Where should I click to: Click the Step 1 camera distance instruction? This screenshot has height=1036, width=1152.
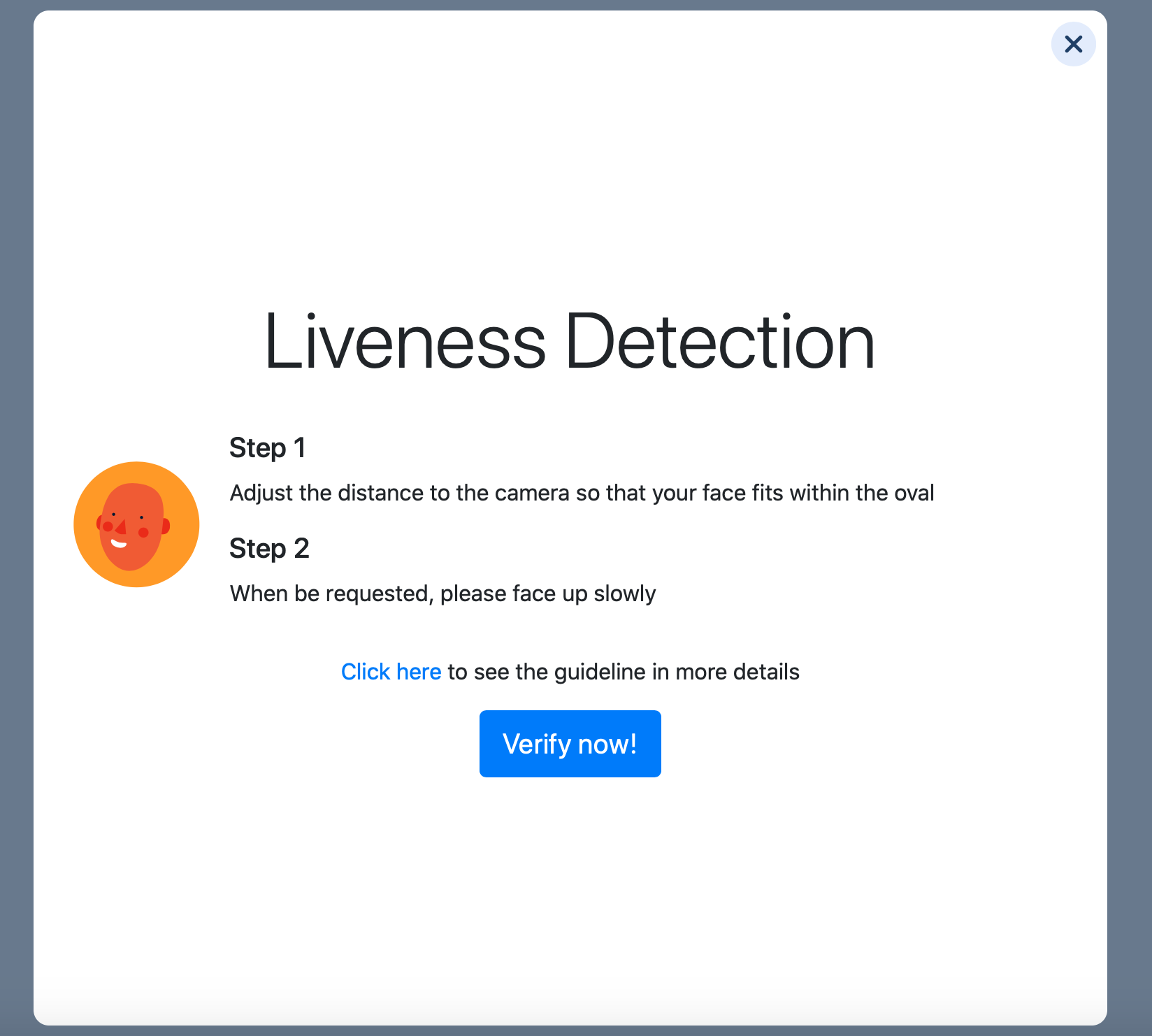click(x=582, y=493)
